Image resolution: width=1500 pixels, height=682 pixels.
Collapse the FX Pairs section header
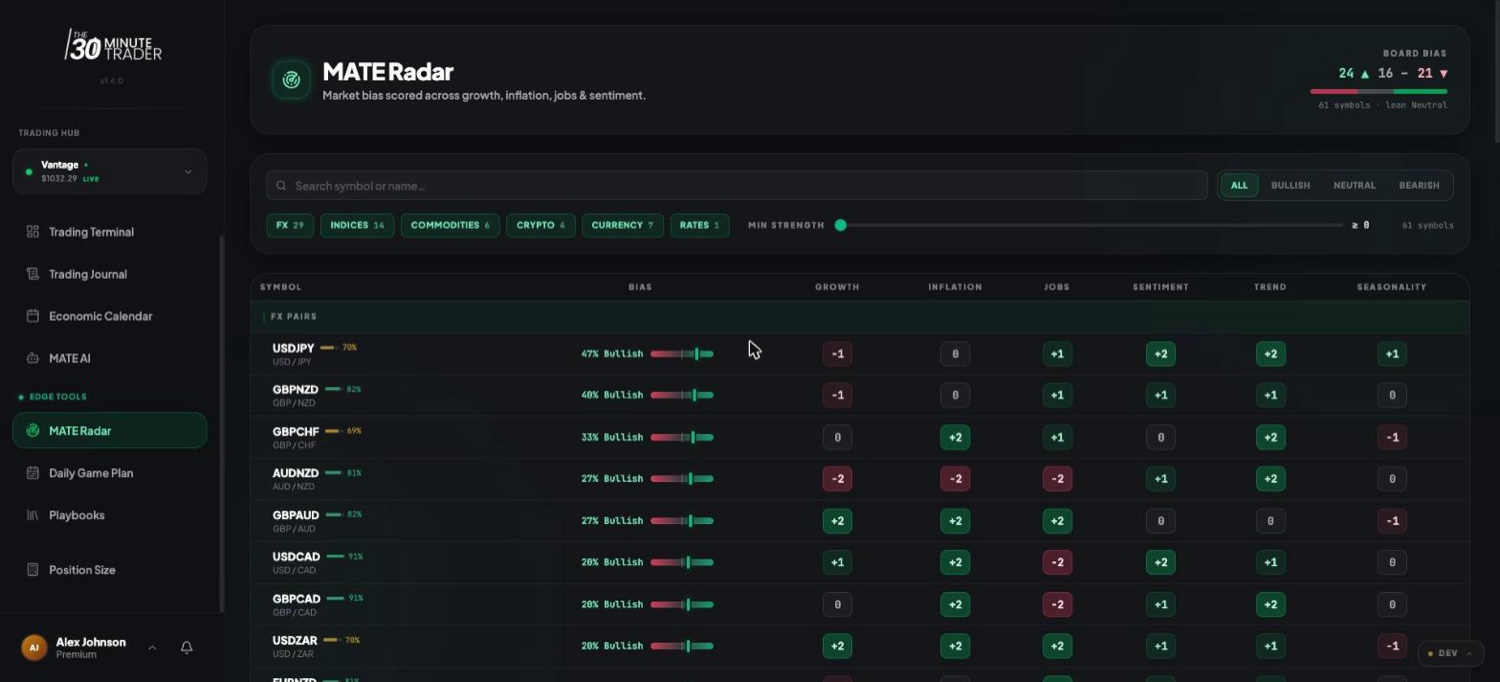[860, 317]
